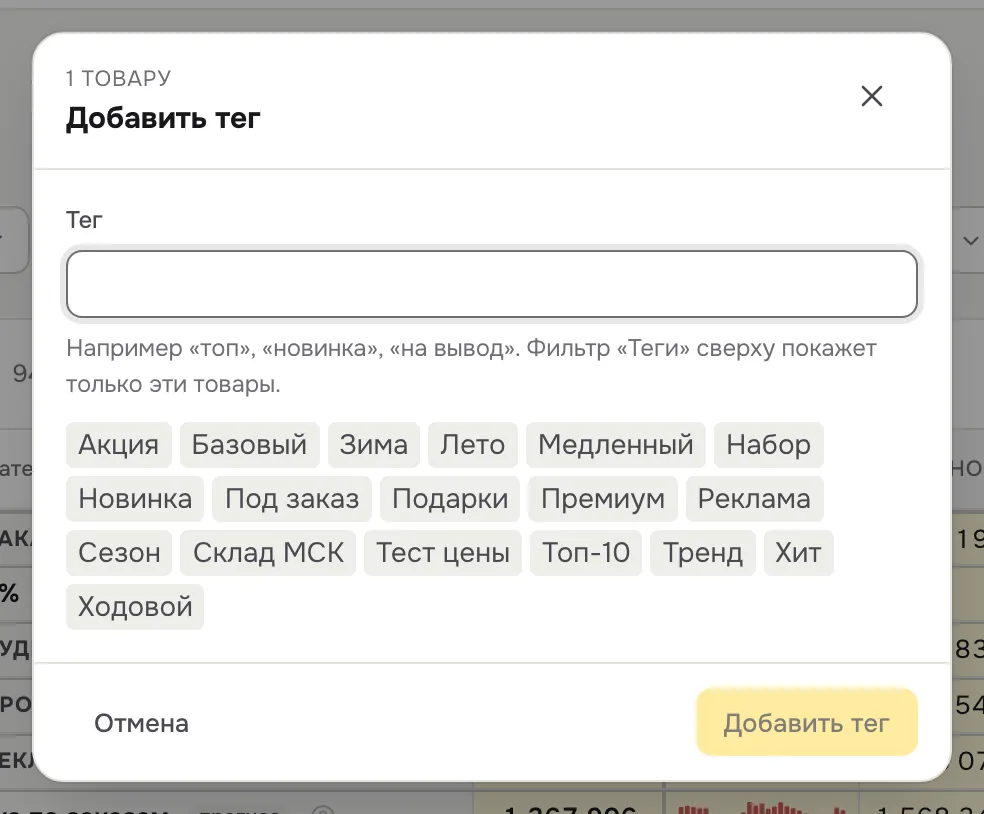Select the Базовый tag chip

(x=250, y=445)
